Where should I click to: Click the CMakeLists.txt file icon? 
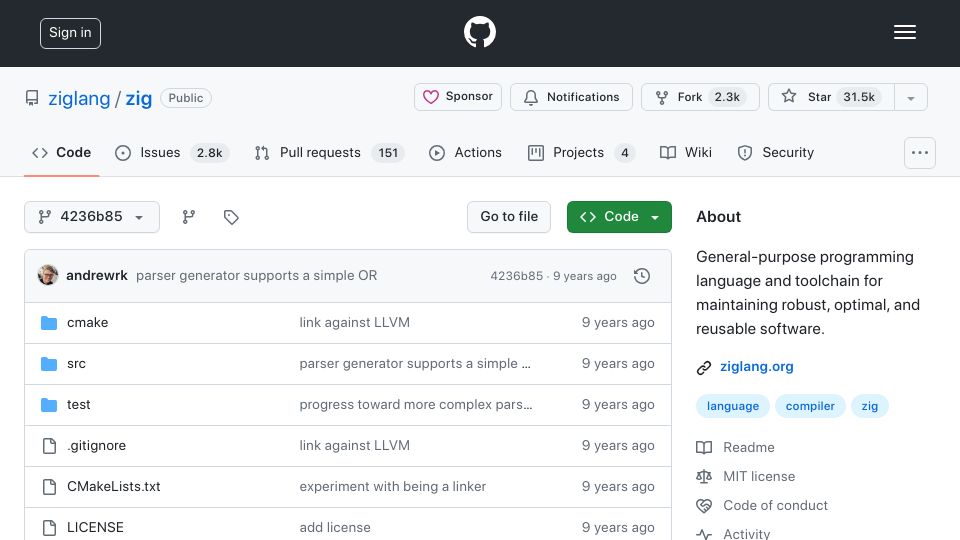[x=49, y=487]
